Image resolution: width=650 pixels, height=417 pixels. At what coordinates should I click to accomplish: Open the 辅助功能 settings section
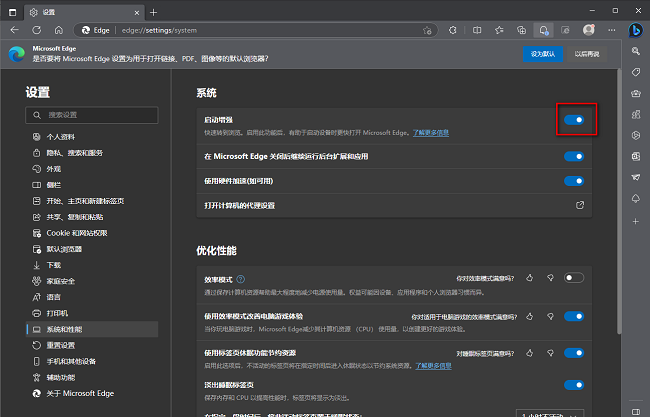(92, 378)
